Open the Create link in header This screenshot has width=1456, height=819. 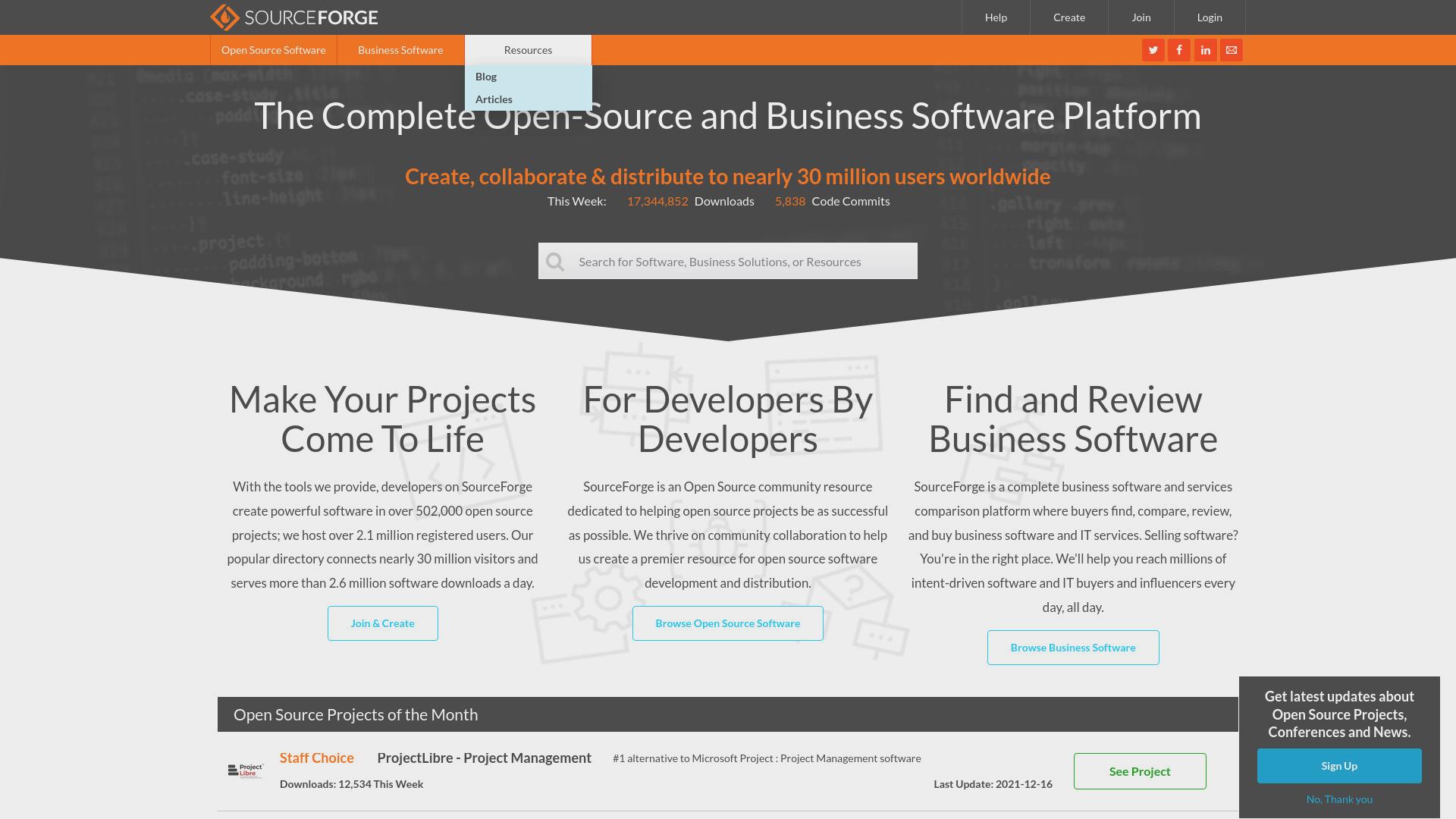(1068, 17)
